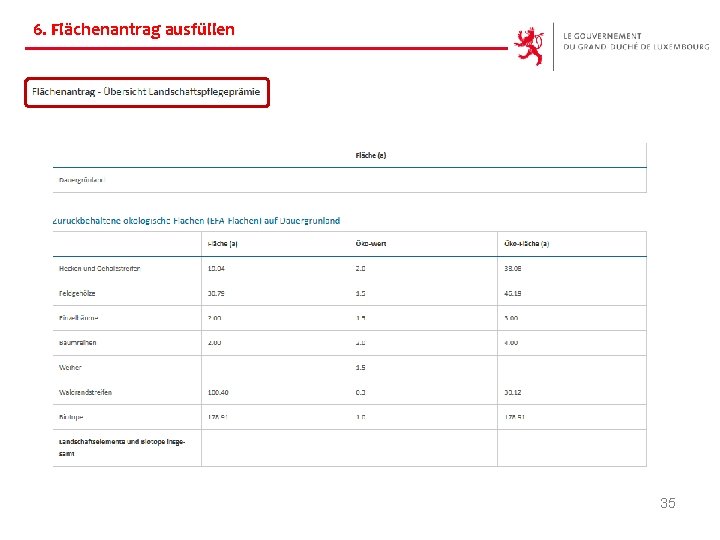Click the Öko-wert value in Weiher row
Screen dimensions: 720x540
(360, 368)
